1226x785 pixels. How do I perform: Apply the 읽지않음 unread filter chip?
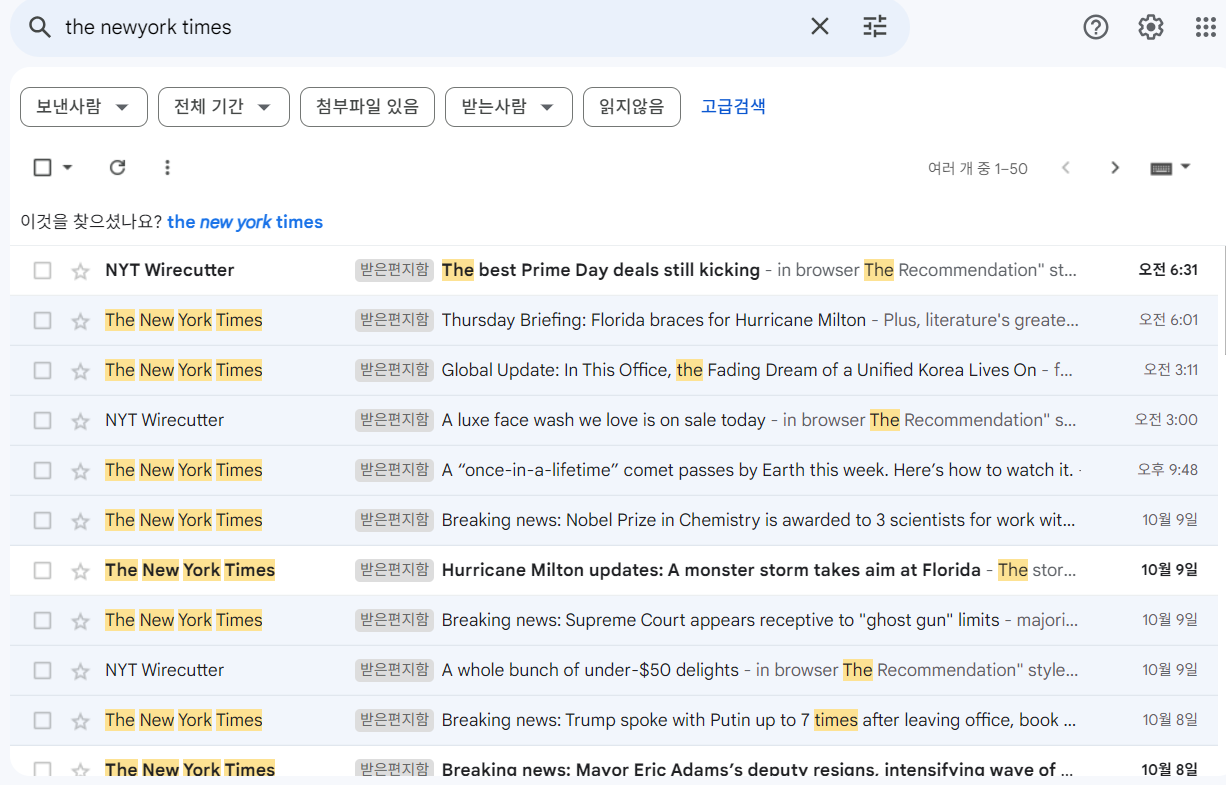tap(631, 107)
